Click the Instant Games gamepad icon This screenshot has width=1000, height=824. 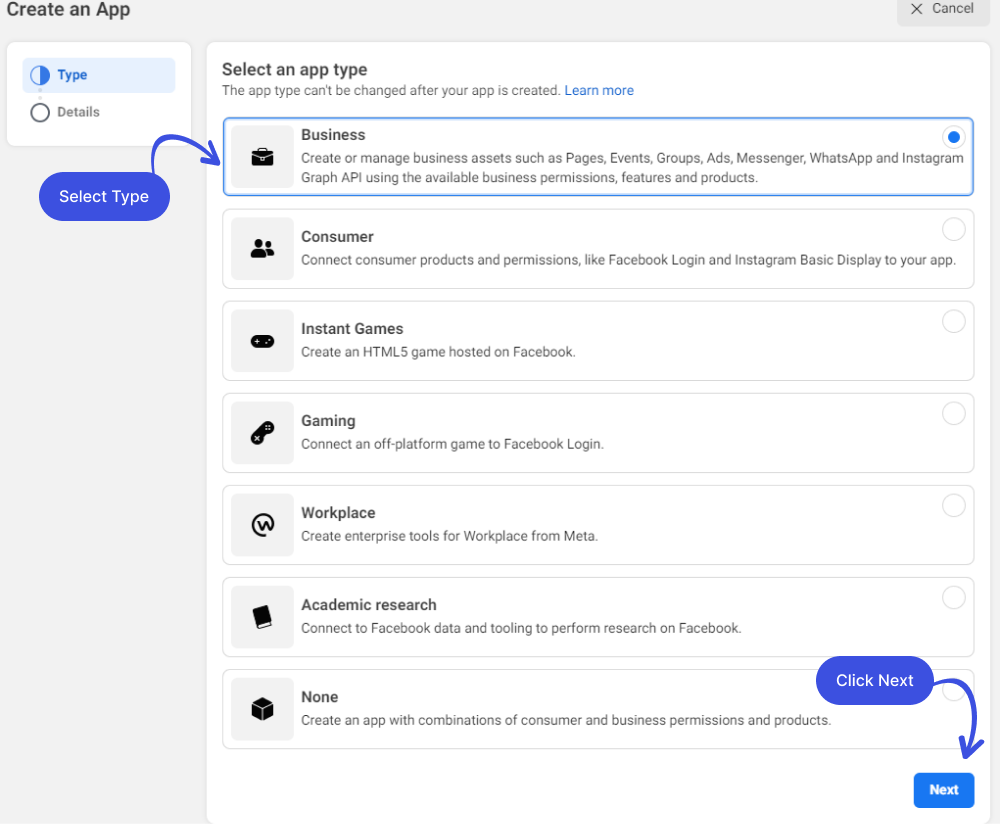point(262,341)
